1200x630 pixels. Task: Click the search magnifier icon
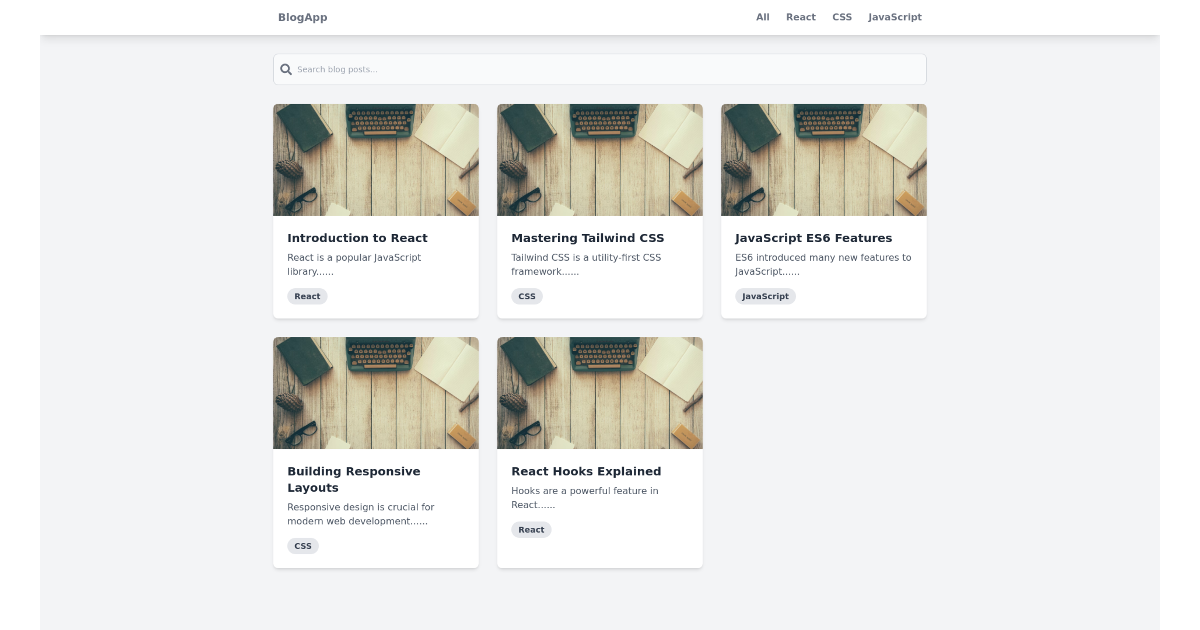click(287, 69)
